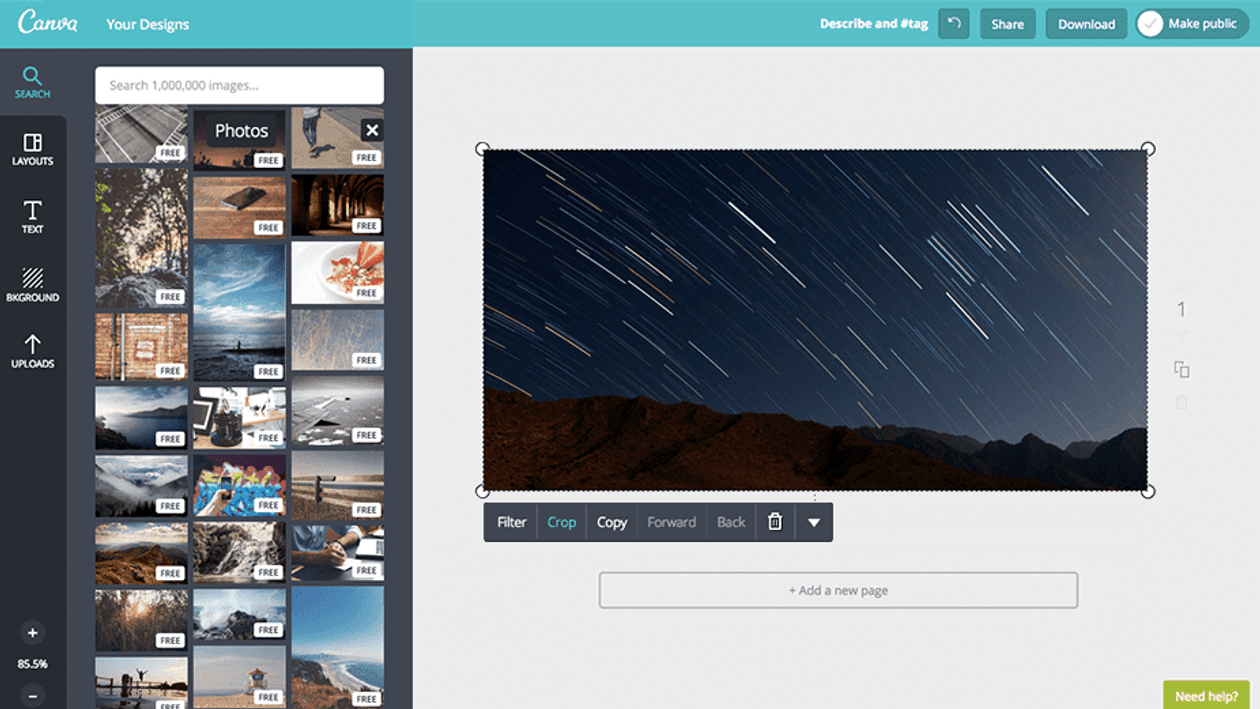Zoom in with the plus button
The width and height of the screenshot is (1260, 709).
(32, 632)
